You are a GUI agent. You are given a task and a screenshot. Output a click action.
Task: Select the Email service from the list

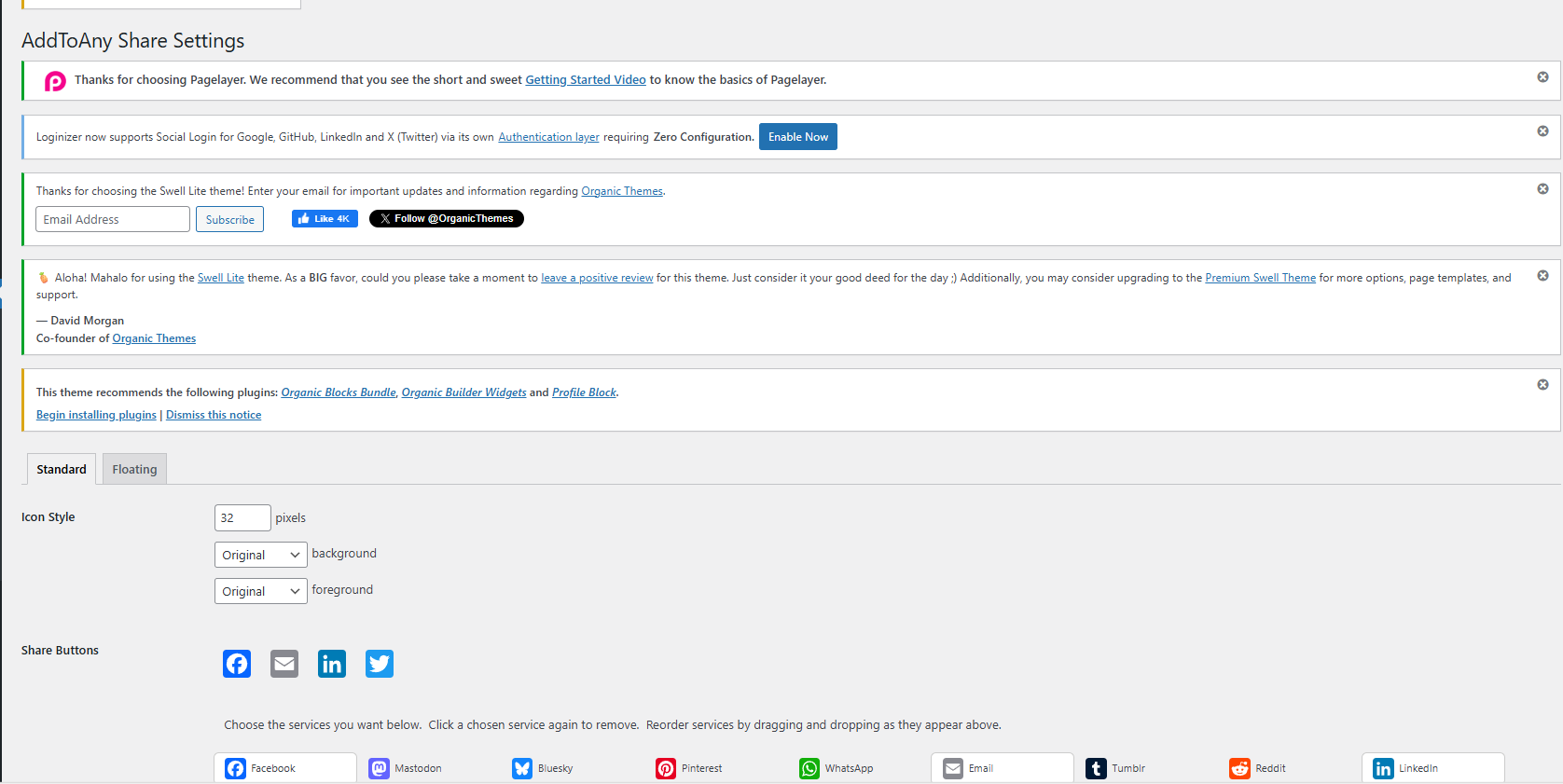coord(1003,768)
